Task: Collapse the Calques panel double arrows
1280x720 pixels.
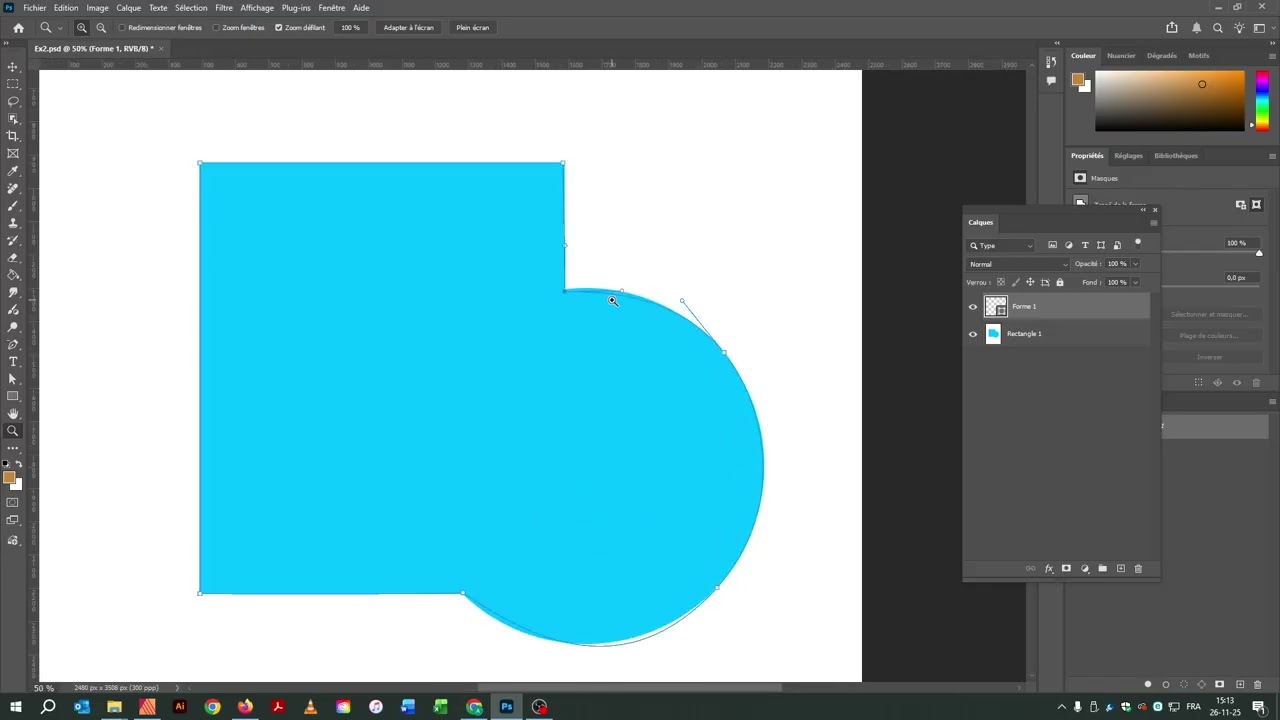Action: coord(1143,210)
